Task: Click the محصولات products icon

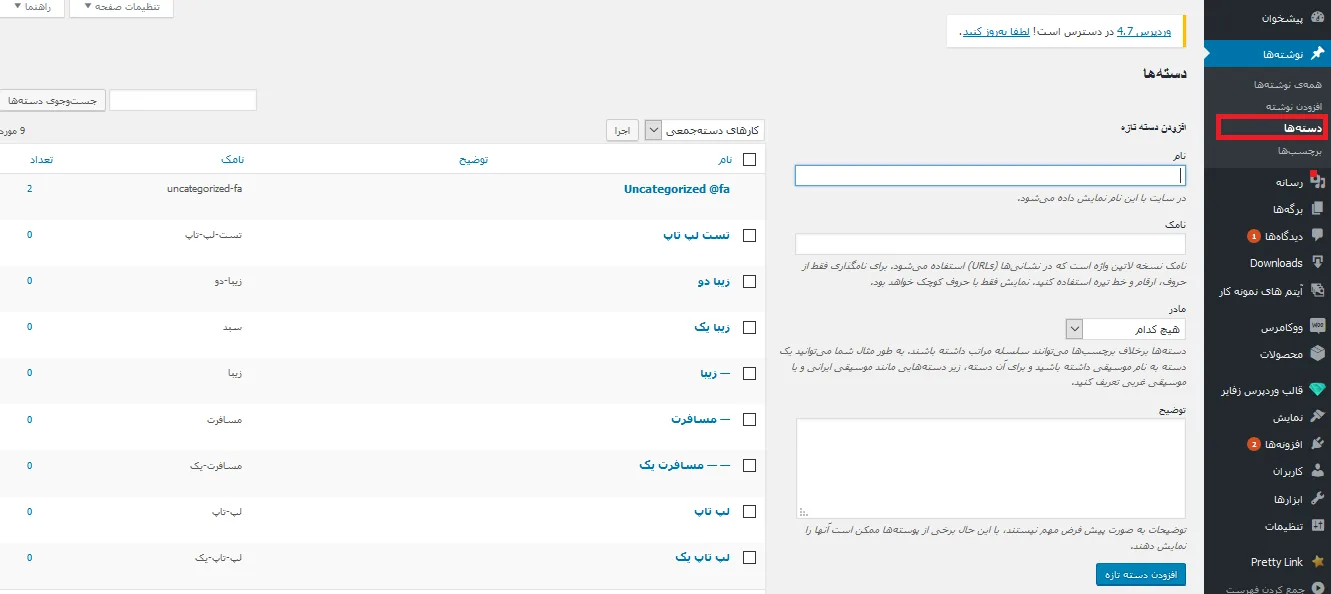Action: [x=1317, y=354]
